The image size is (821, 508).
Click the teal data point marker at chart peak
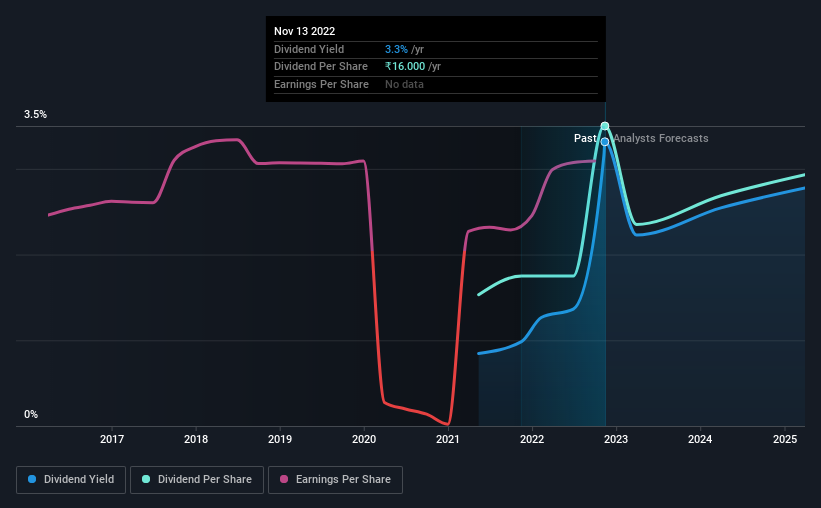click(x=605, y=126)
